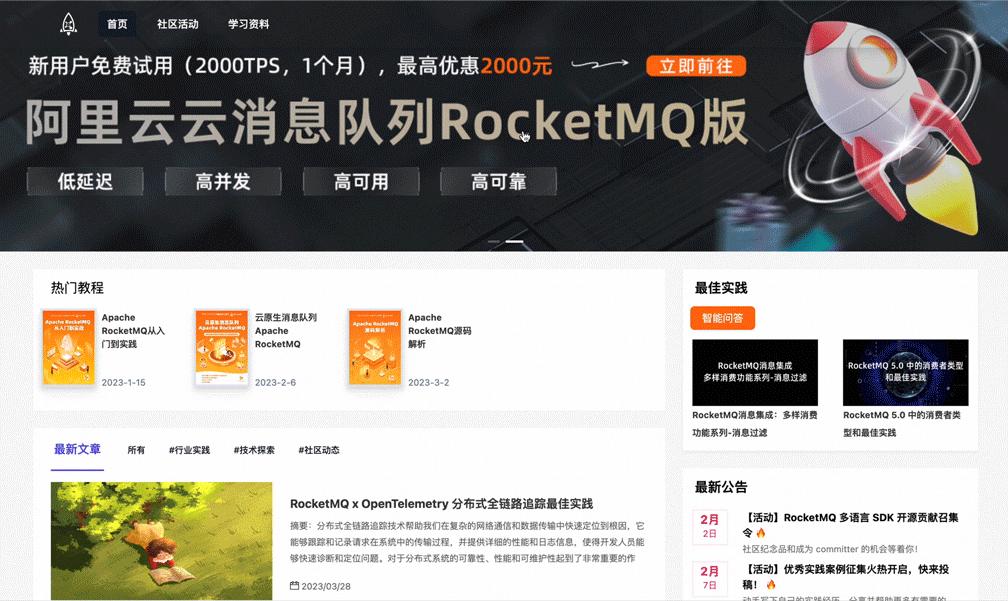The width and height of the screenshot is (1008, 601).
Task: Open the RocketMQ消息集成 消息过滤 practice card
Action: (753, 370)
